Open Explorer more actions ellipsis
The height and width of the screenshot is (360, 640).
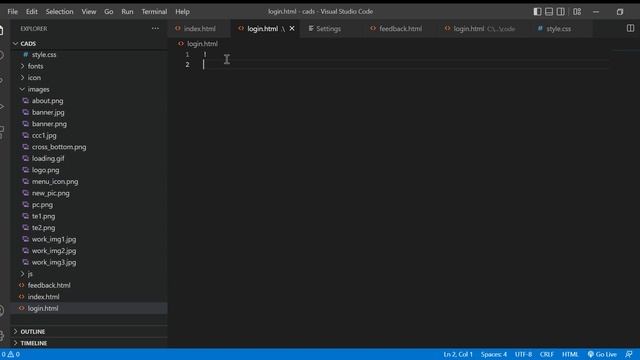155,29
